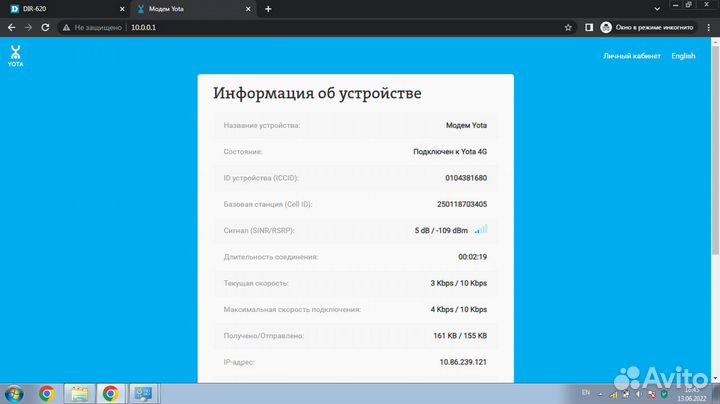Close the DIR-620 tab
The image size is (720, 404).
click(122, 9)
